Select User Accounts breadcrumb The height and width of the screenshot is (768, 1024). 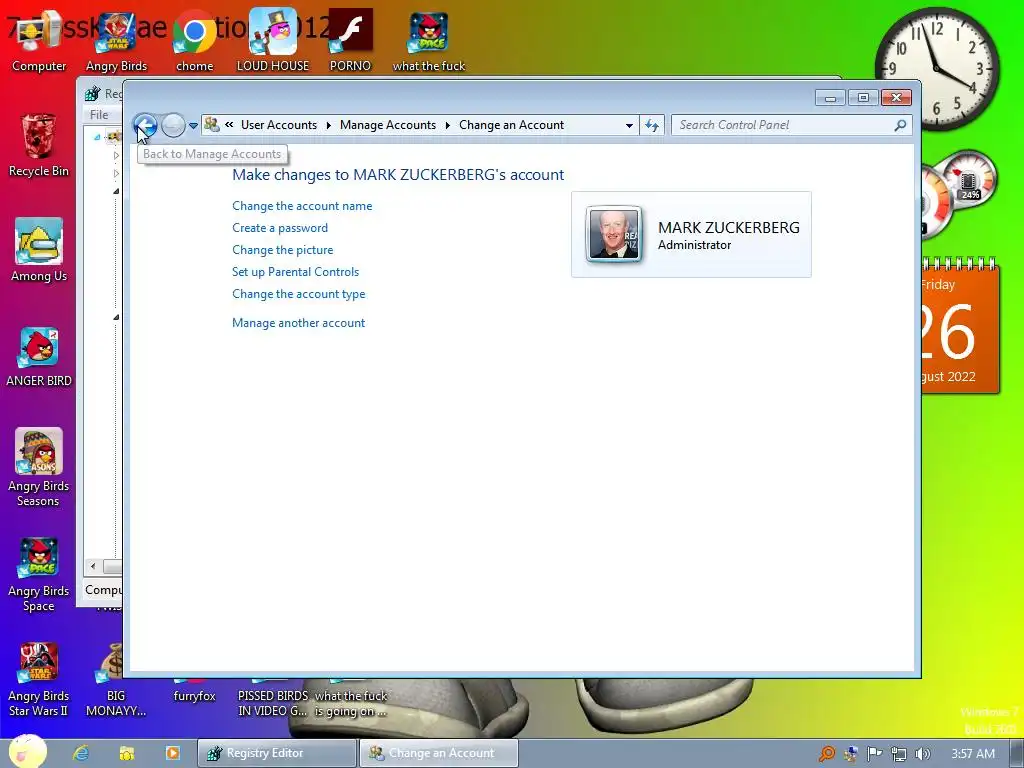(x=279, y=125)
